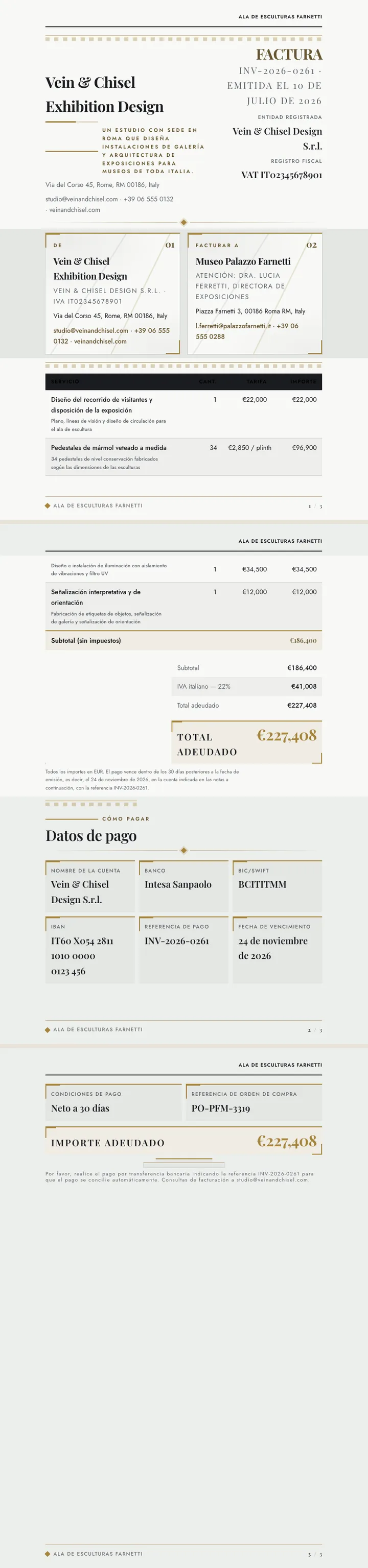Click the 01 badge on the DE card
Viewport: 368px width, 1568px height.
[170, 245]
